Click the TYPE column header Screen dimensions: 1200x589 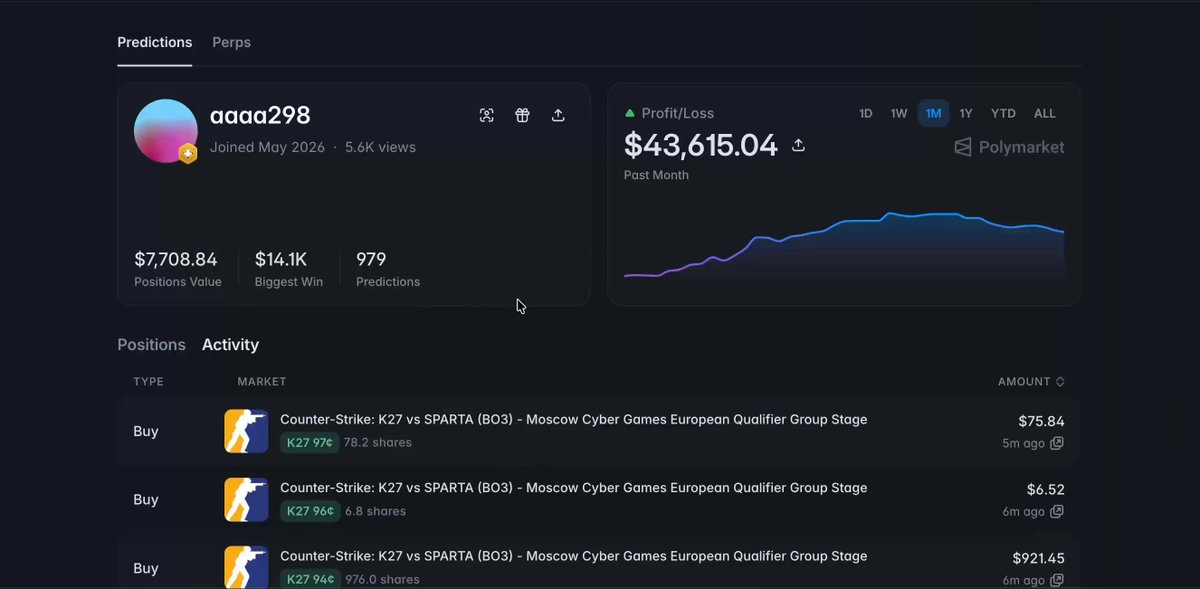[148, 382]
